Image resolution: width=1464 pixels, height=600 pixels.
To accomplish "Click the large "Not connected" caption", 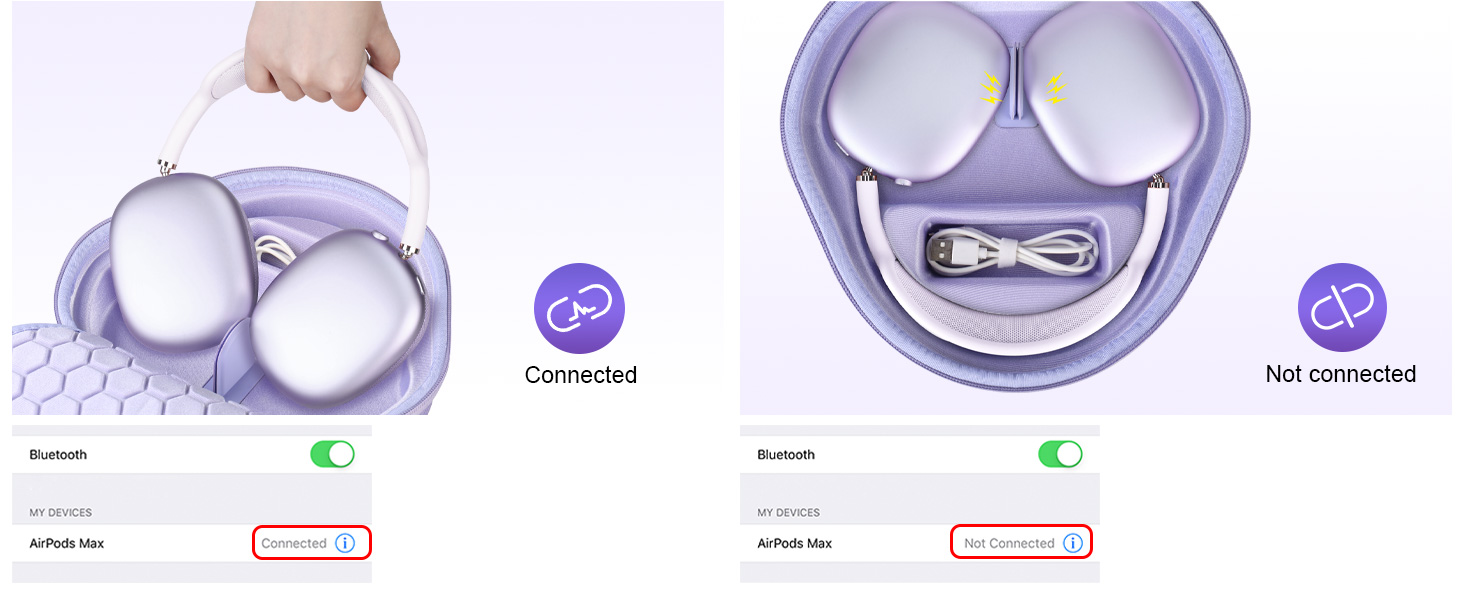I will 1341,374.
